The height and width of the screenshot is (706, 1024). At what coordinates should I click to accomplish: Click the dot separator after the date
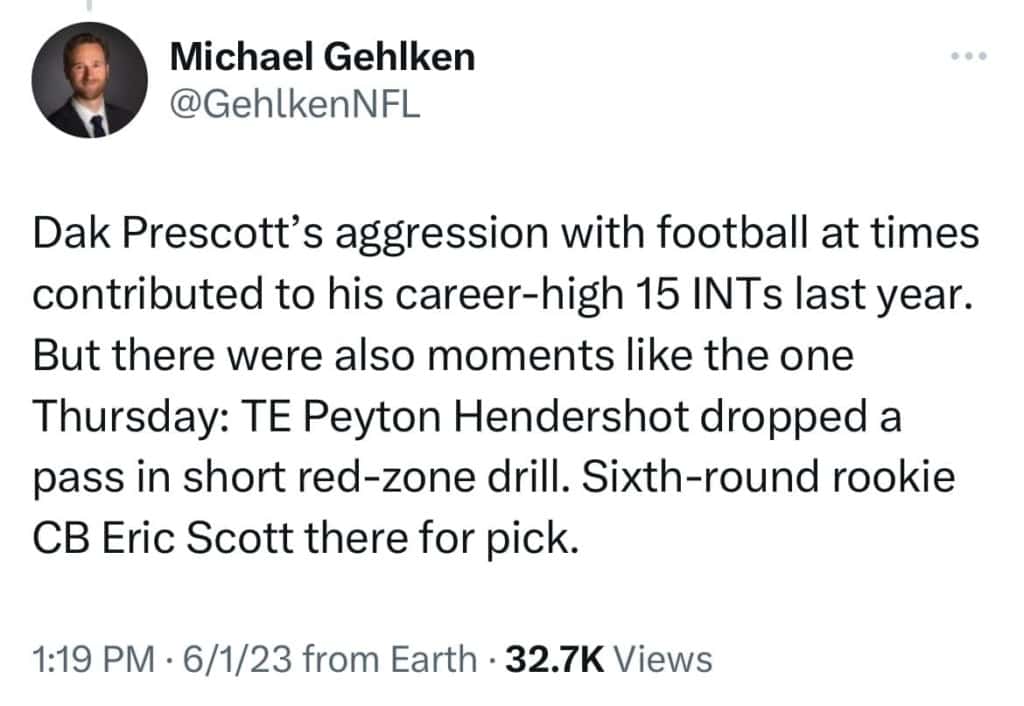tap(492, 659)
